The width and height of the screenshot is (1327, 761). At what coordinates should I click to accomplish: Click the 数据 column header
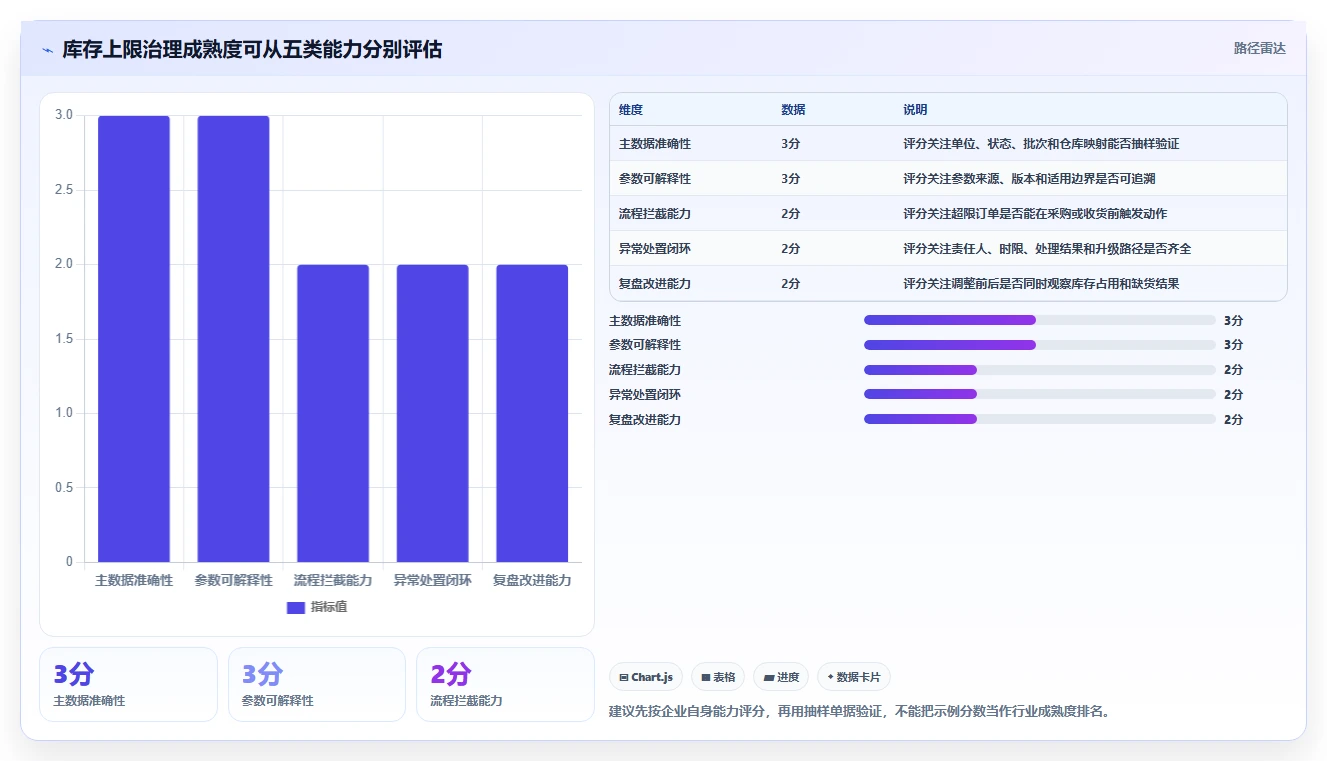793,110
